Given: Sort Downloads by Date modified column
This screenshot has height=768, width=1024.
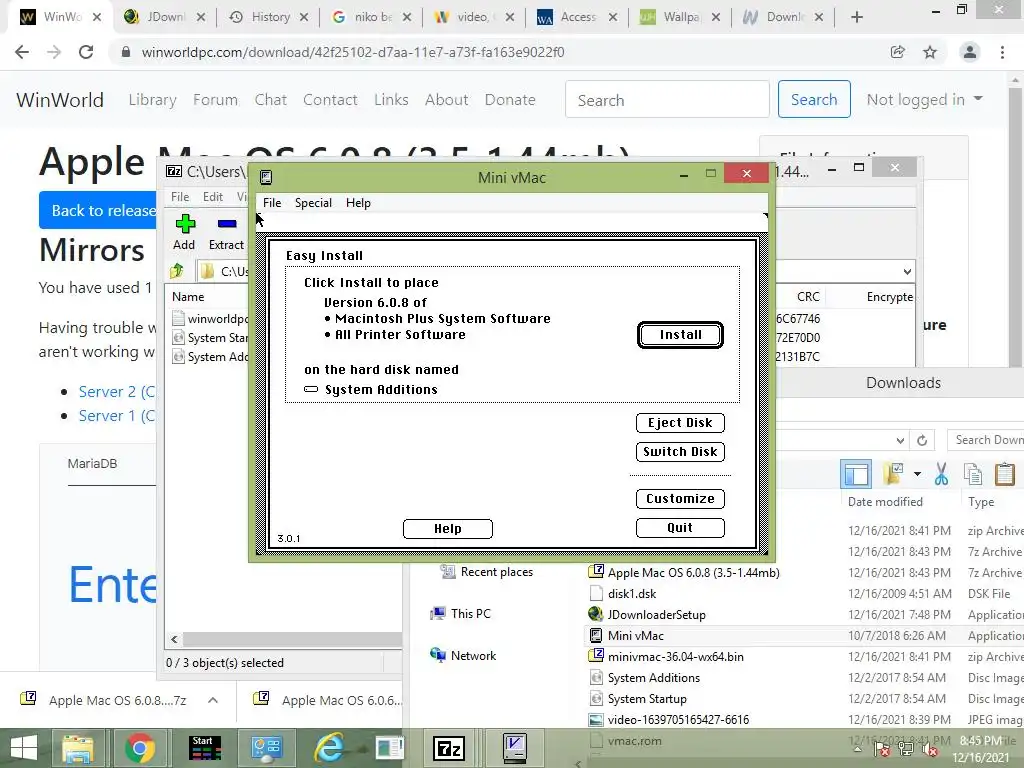Looking at the screenshot, I should point(885,502).
